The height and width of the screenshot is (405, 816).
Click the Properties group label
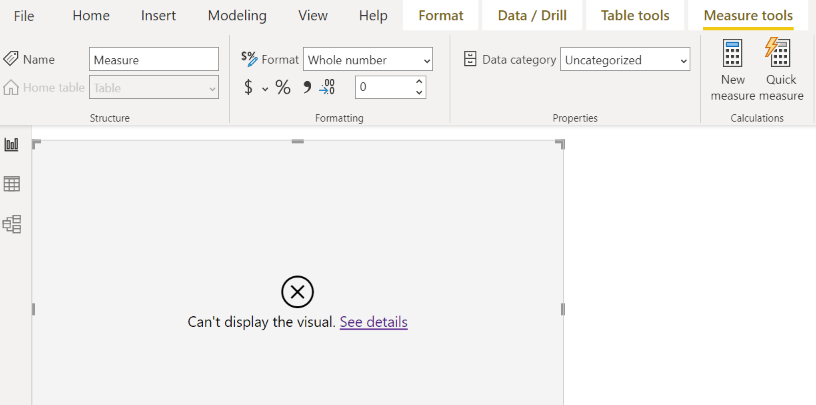tap(575, 118)
